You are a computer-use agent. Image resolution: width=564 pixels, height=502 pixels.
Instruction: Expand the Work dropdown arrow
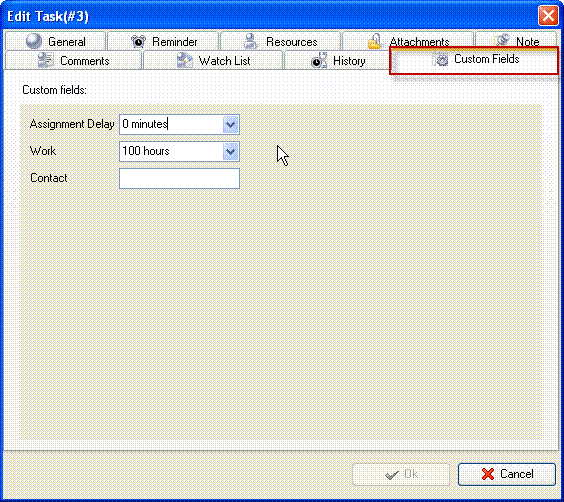coord(231,151)
